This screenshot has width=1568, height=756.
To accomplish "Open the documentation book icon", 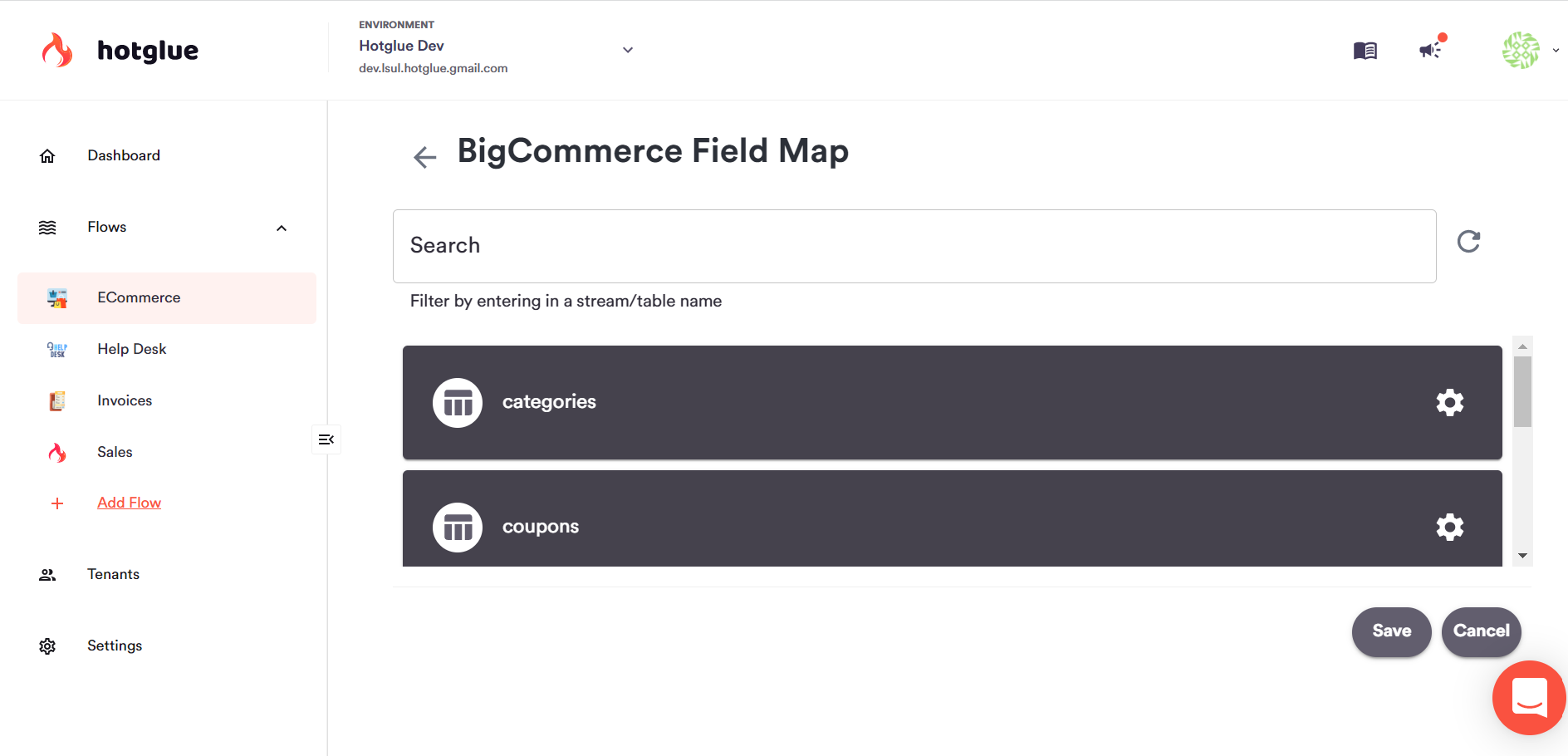I will tap(1365, 51).
